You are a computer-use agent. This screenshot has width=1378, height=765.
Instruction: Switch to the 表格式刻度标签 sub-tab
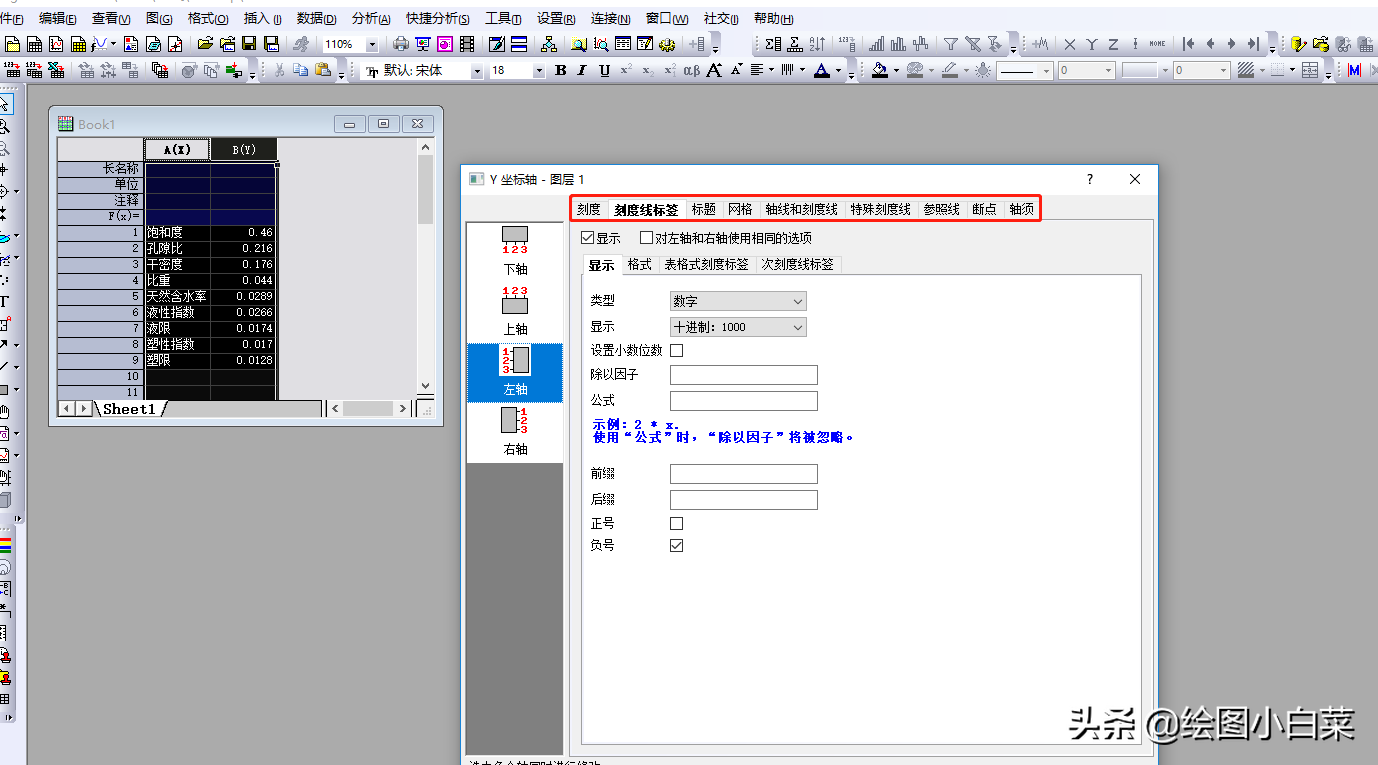pyautogui.click(x=706, y=264)
